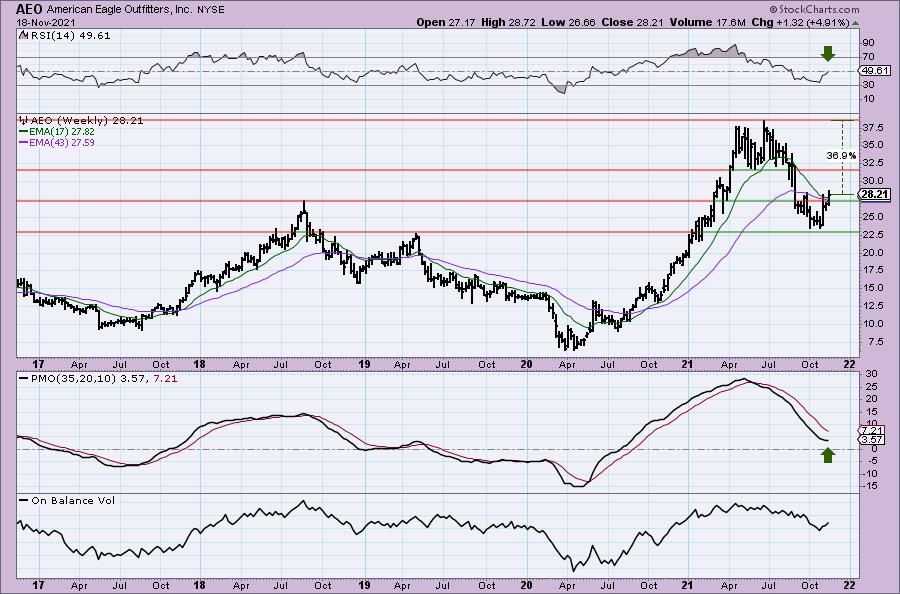Click the green EMA(17) legend line swatch
Viewport: 900px width, 594px height.
tap(24, 131)
